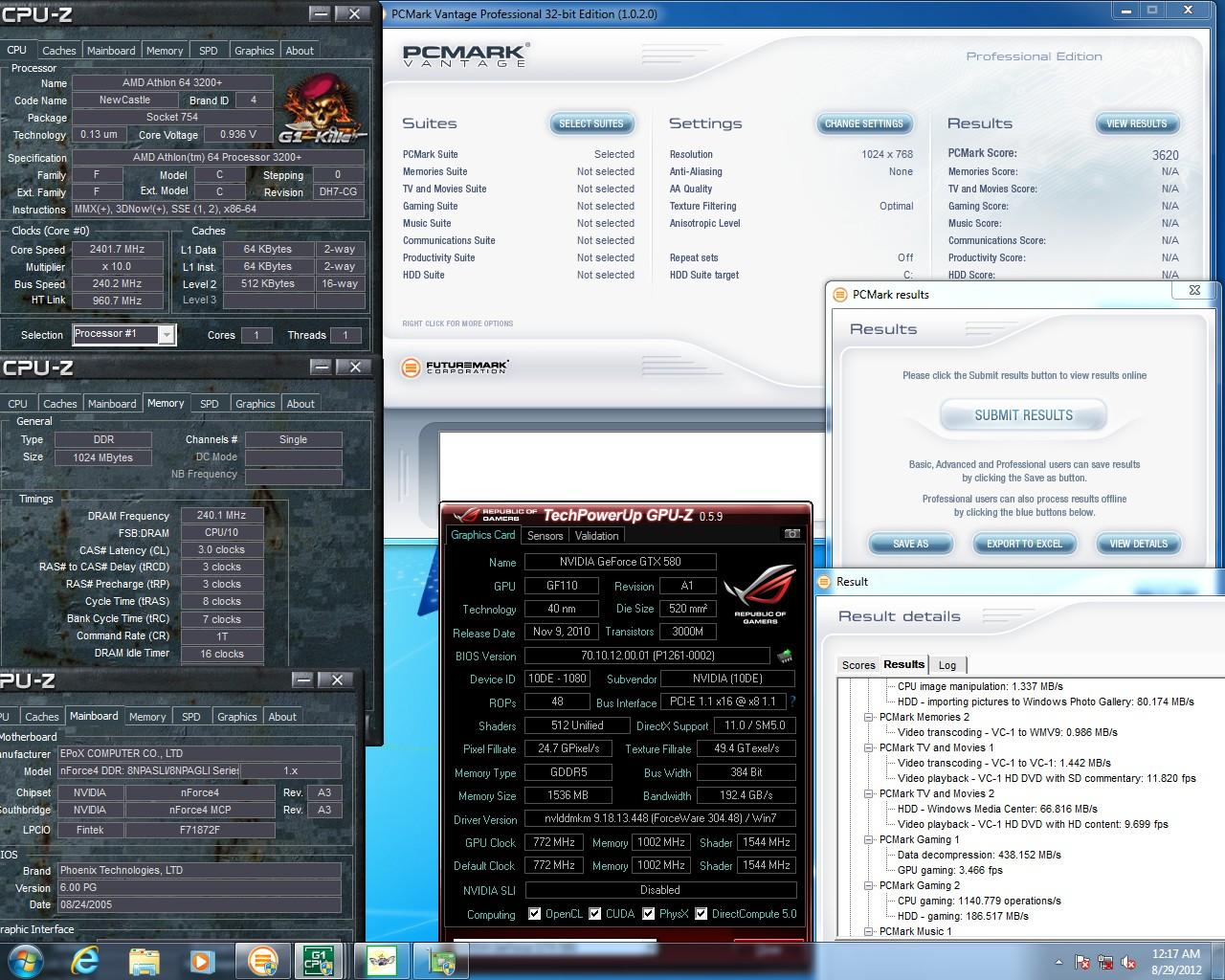Open the Caches tab in top CPU-Z
1225x980 pixels.
pyautogui.click(x=58, y=51)
